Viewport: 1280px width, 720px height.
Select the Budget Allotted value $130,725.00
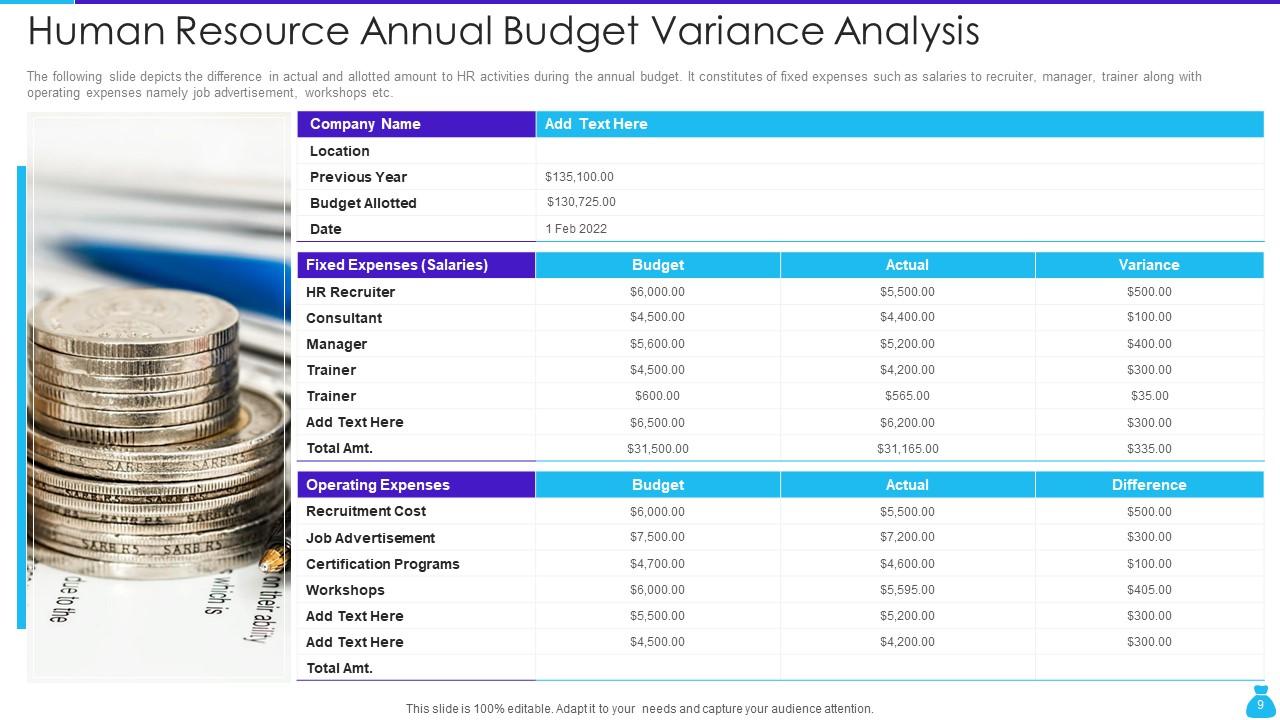click(581, 202)
